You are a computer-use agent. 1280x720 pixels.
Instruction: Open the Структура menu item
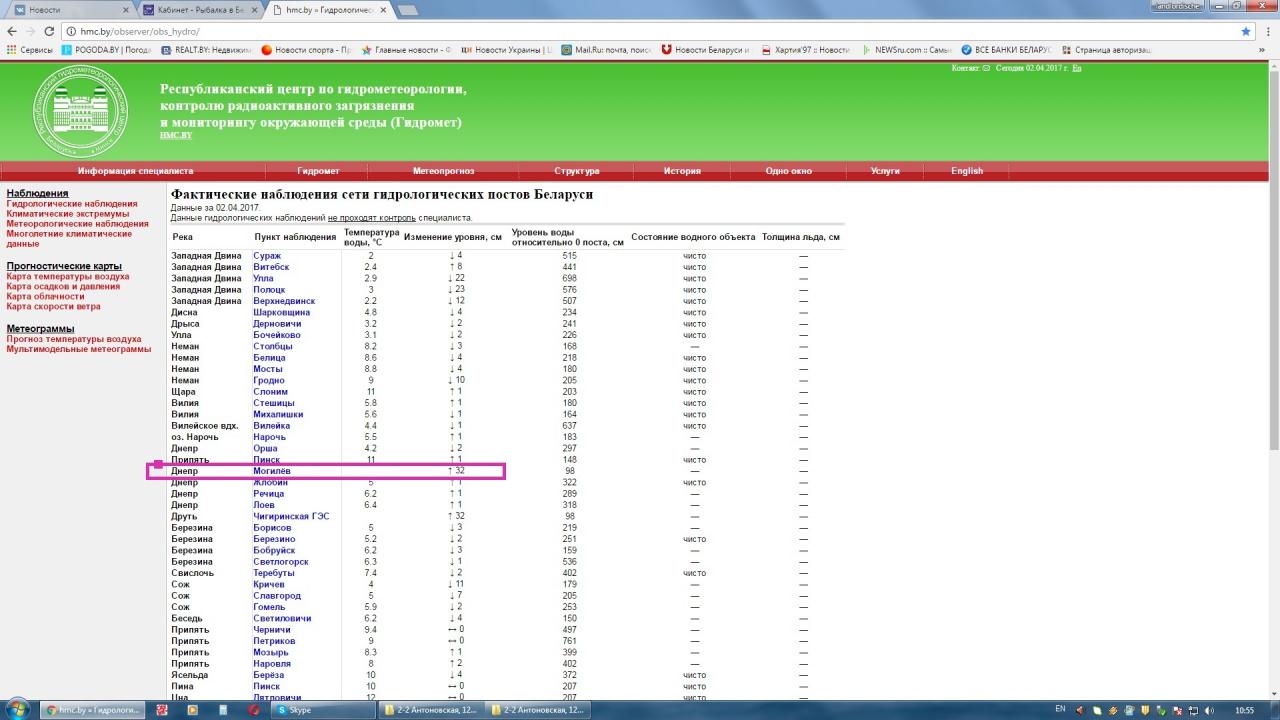(576, 171)
